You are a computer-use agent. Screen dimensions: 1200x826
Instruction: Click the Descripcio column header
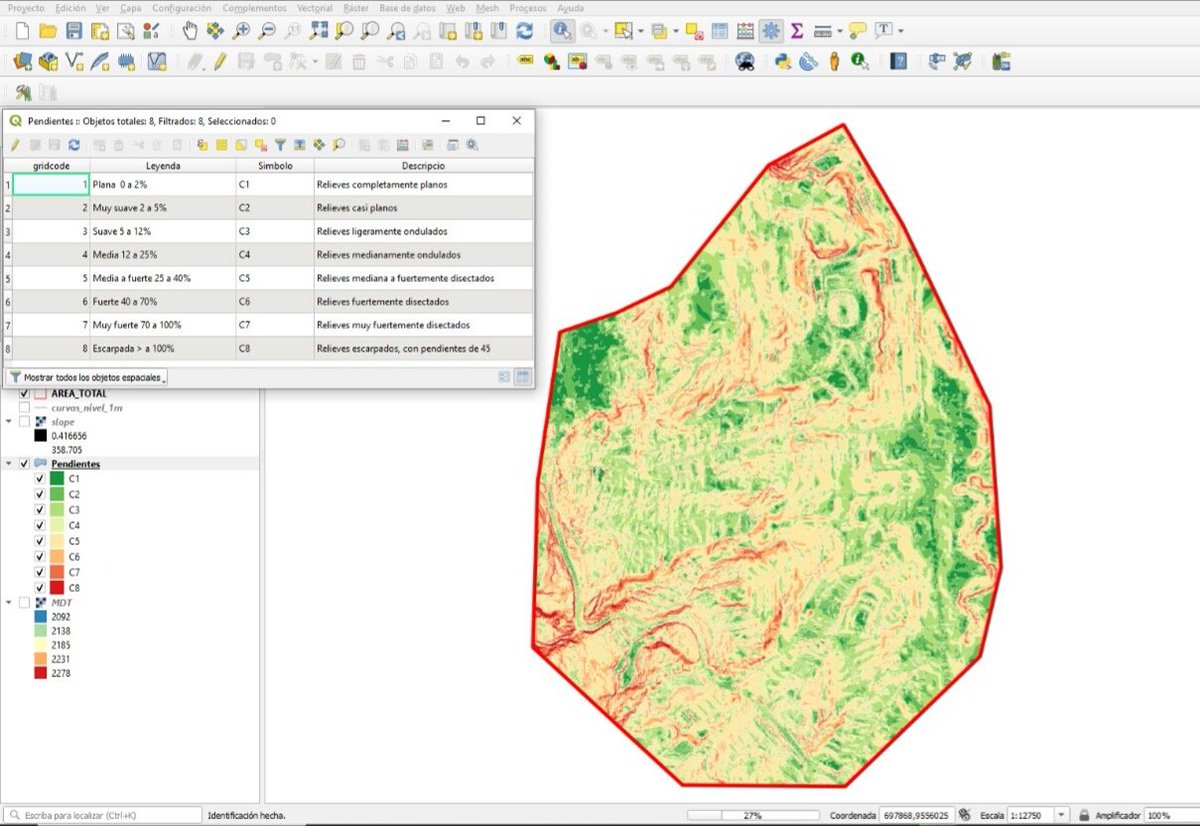click(423, 165)
